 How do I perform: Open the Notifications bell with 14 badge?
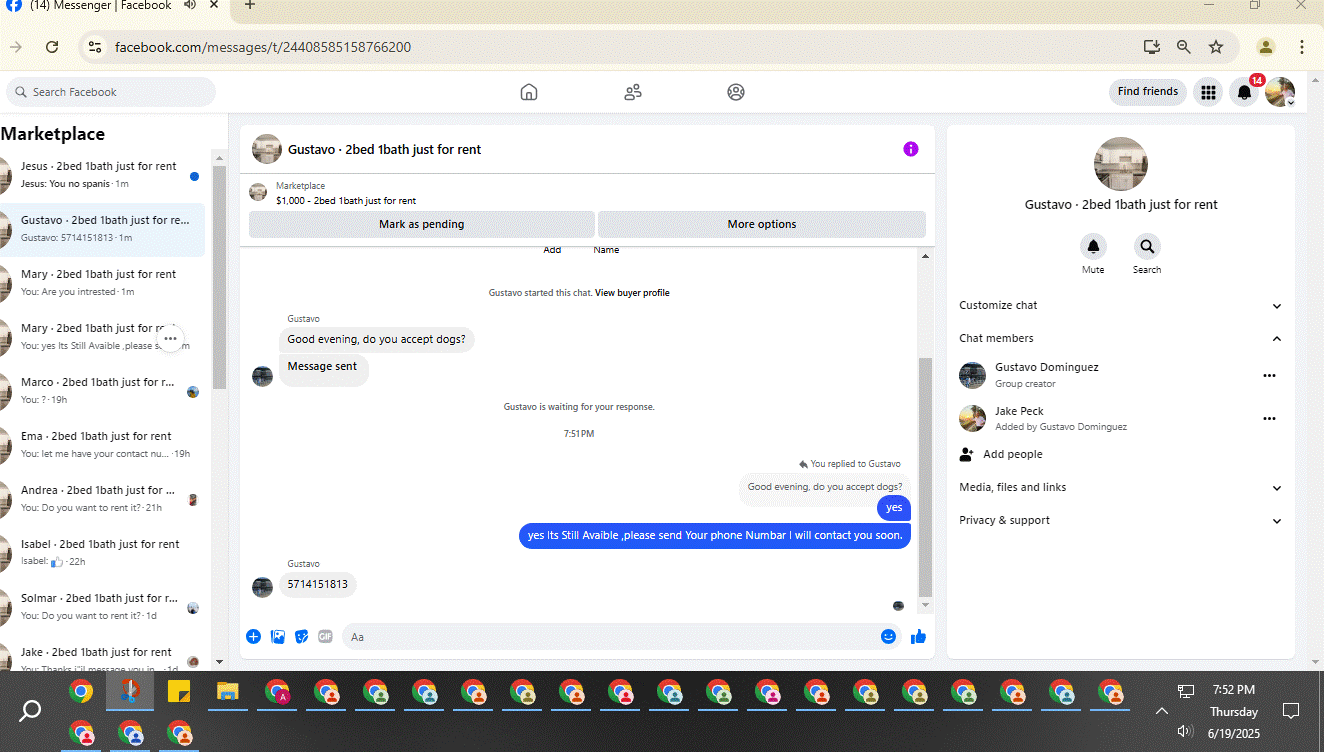tap(1244, 92)
